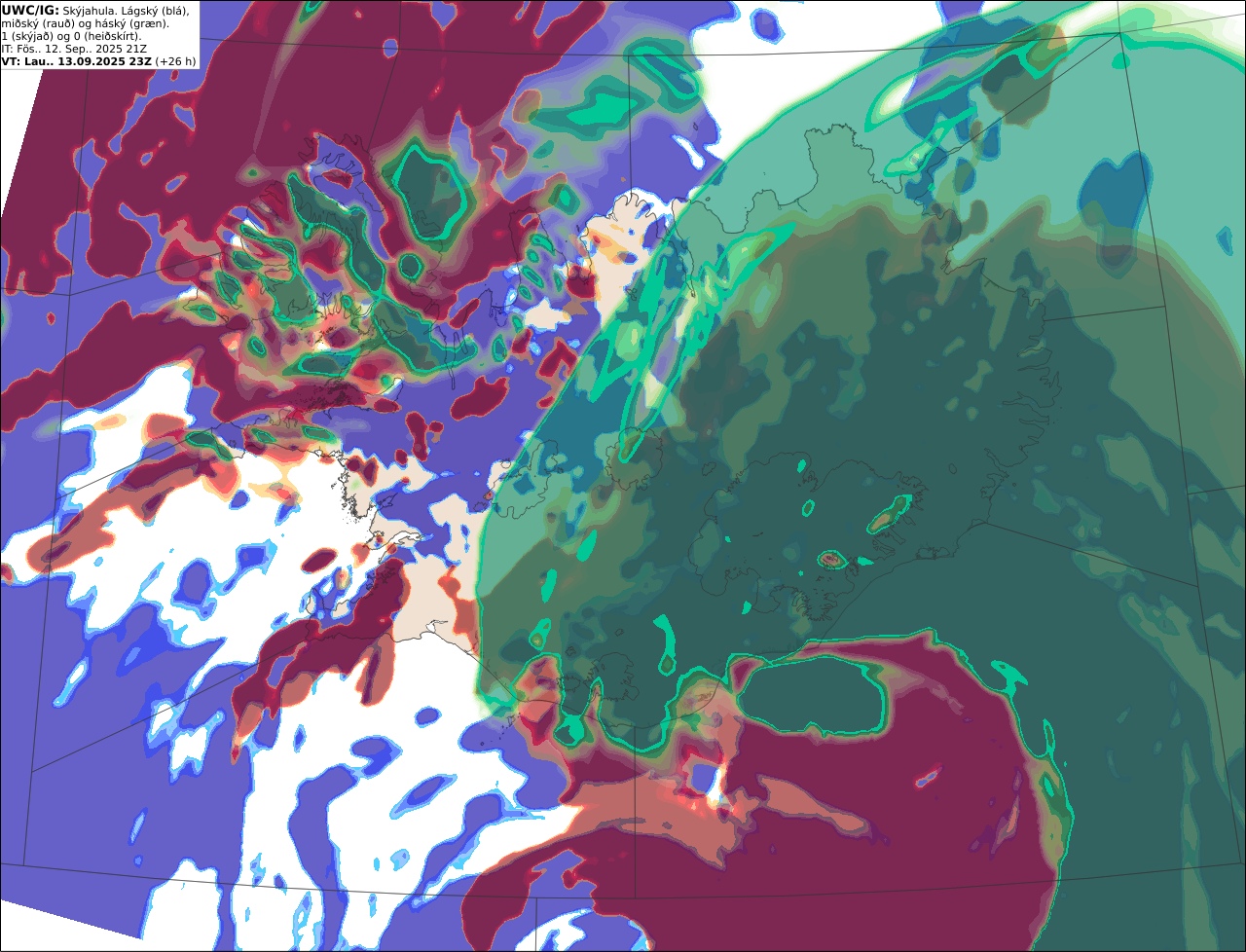Click the '(+26 h)' forecast offset text

pos(175,61)
